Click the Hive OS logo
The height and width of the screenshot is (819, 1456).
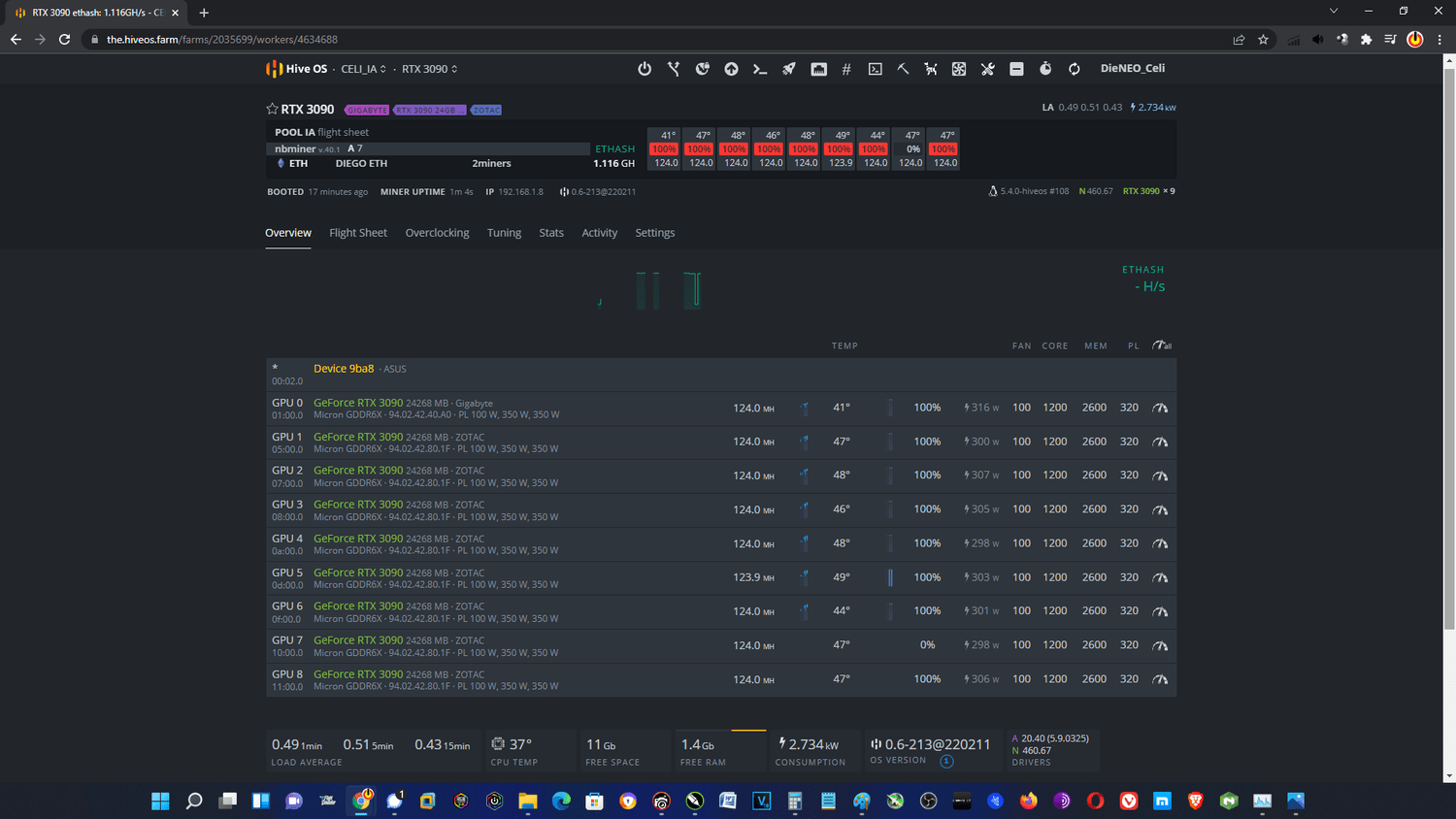[x=296, y=69]
